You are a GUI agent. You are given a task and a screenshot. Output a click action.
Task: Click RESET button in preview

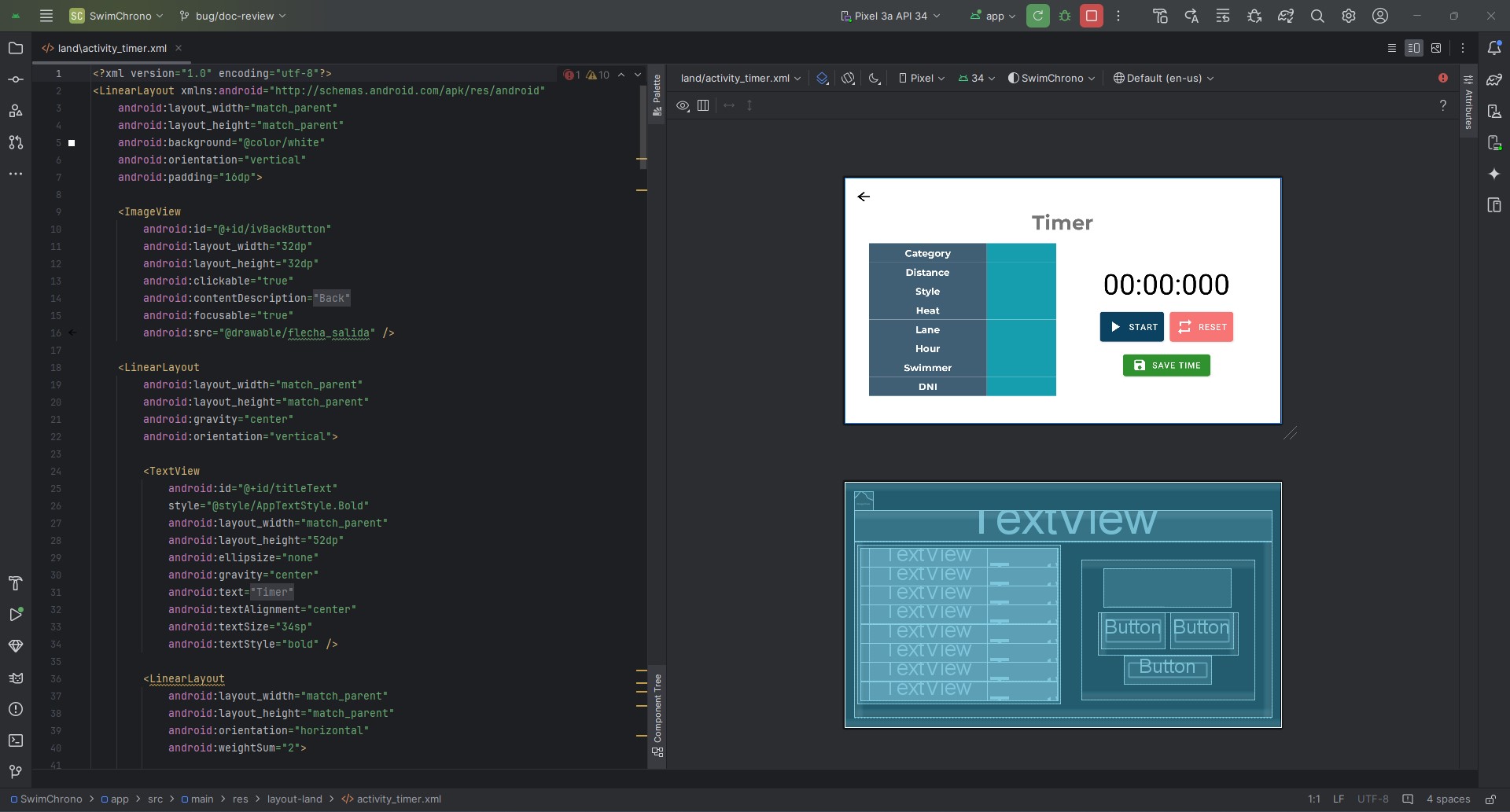point(1201,327)
